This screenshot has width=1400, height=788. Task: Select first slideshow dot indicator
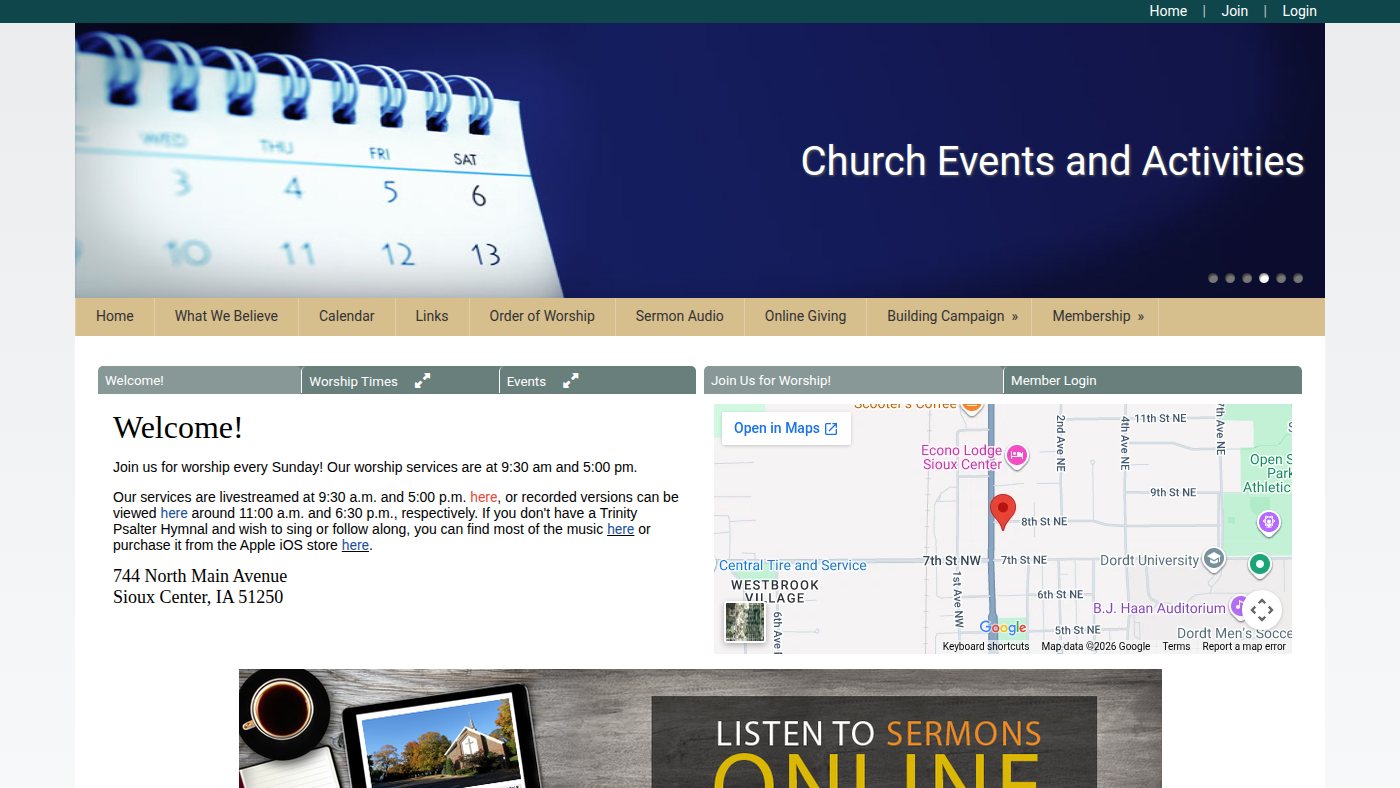[x=1213, y=278]
